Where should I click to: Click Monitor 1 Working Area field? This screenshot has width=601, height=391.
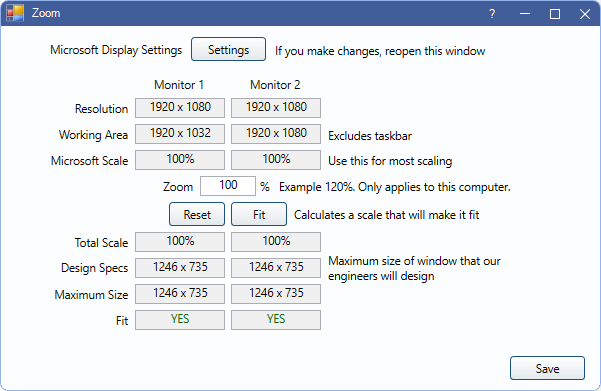(x=180, y=134)
